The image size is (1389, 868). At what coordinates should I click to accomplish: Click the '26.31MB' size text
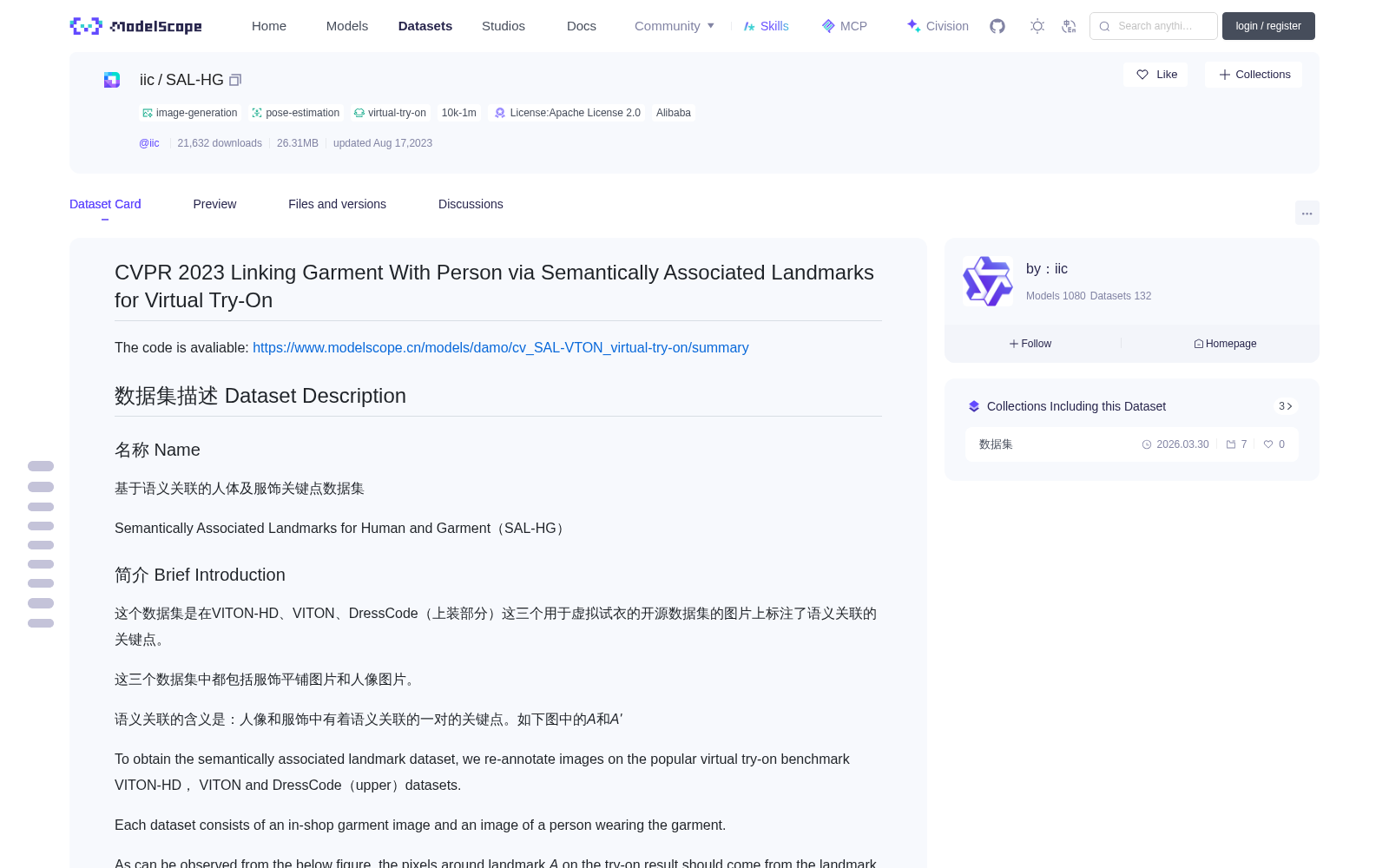(x=298, y=143)
